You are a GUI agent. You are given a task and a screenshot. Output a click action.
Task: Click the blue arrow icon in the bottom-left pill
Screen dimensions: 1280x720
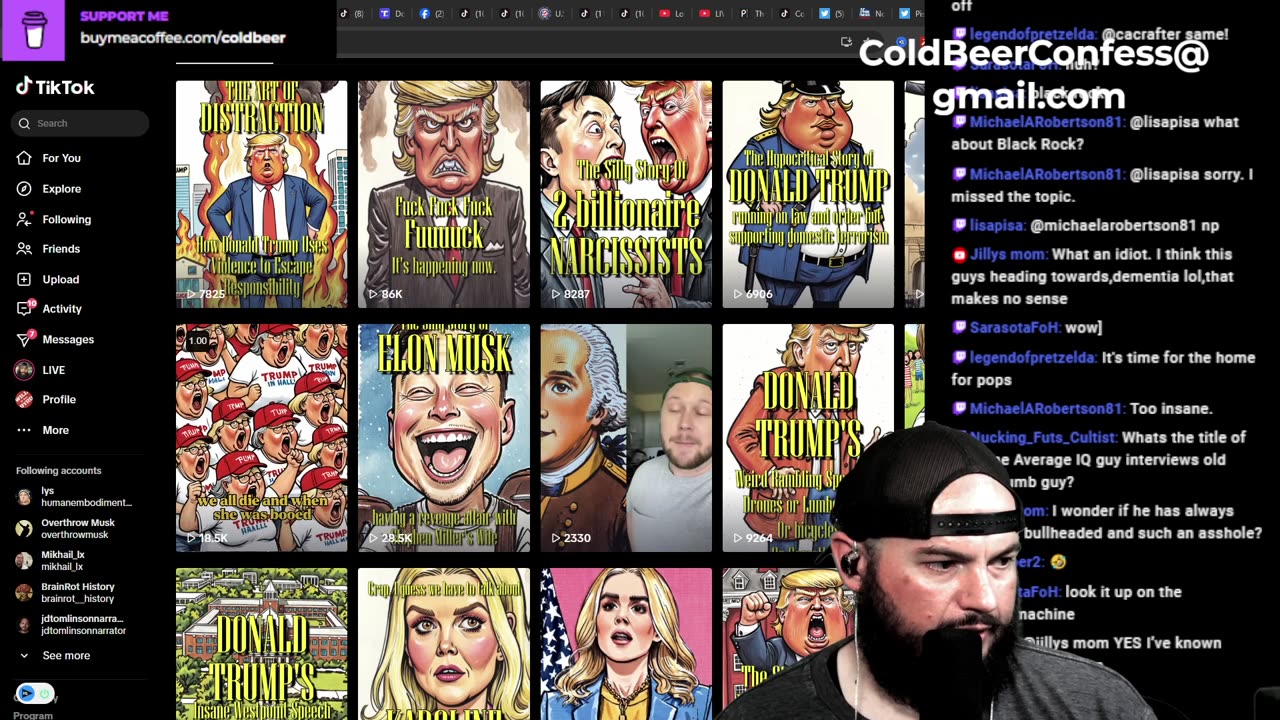(27, 693)
